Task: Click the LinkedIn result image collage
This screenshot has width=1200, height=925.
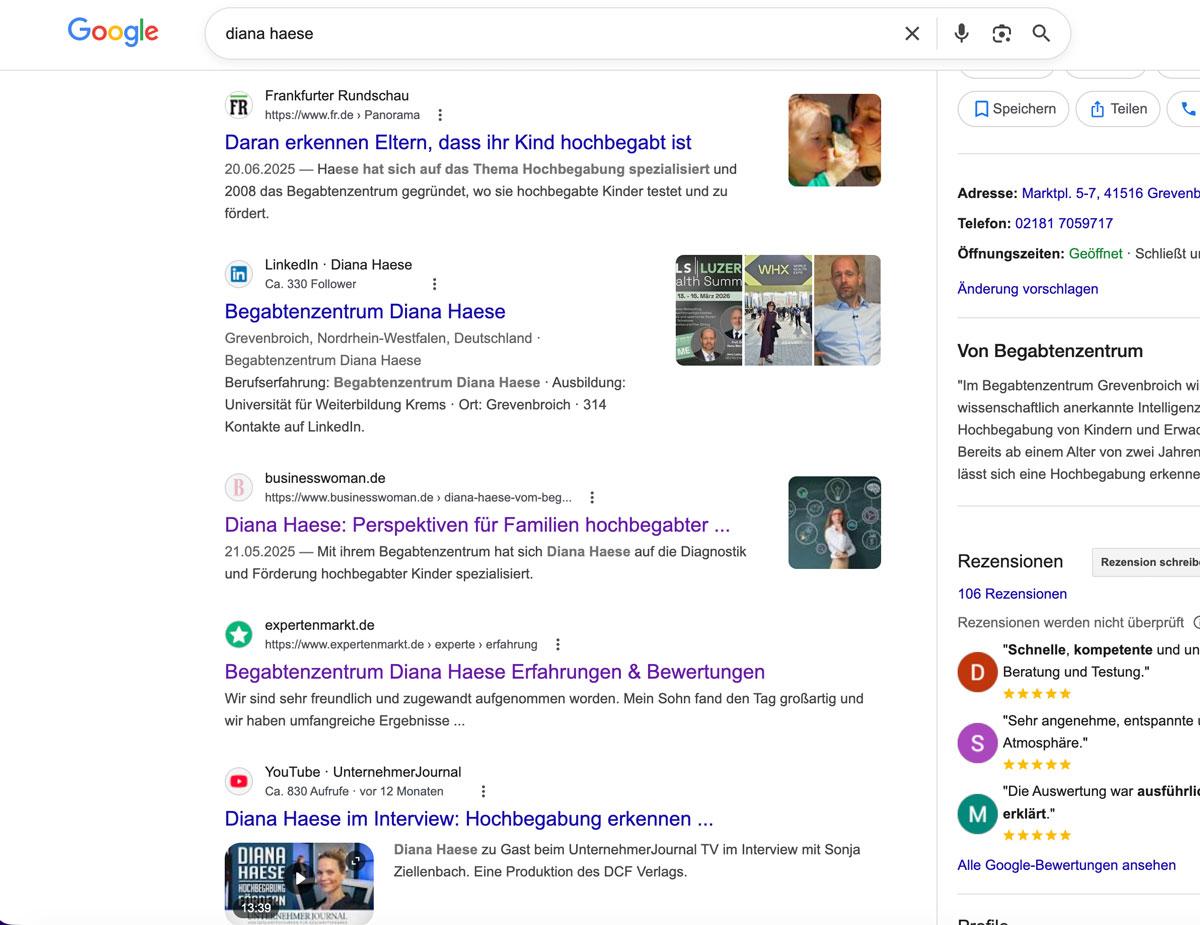Action: click(778, 310)
